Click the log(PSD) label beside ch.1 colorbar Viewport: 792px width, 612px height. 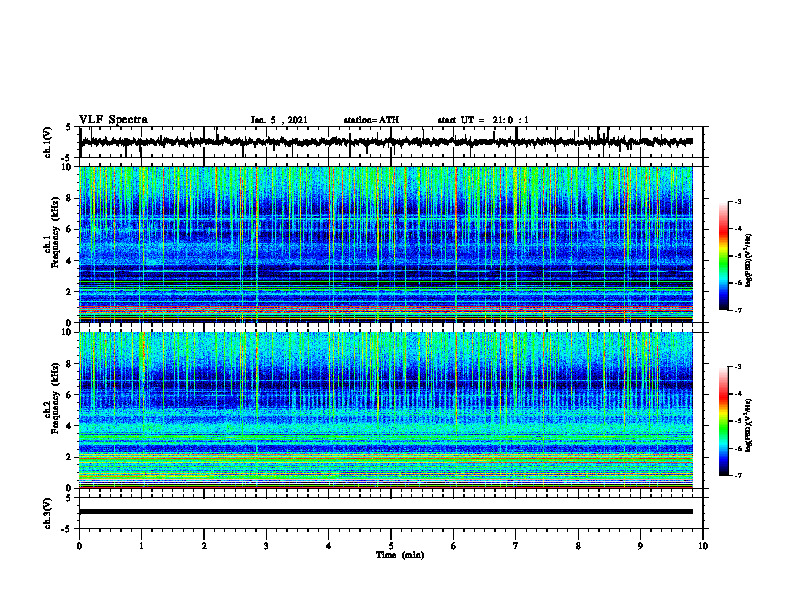coord(749,261)
